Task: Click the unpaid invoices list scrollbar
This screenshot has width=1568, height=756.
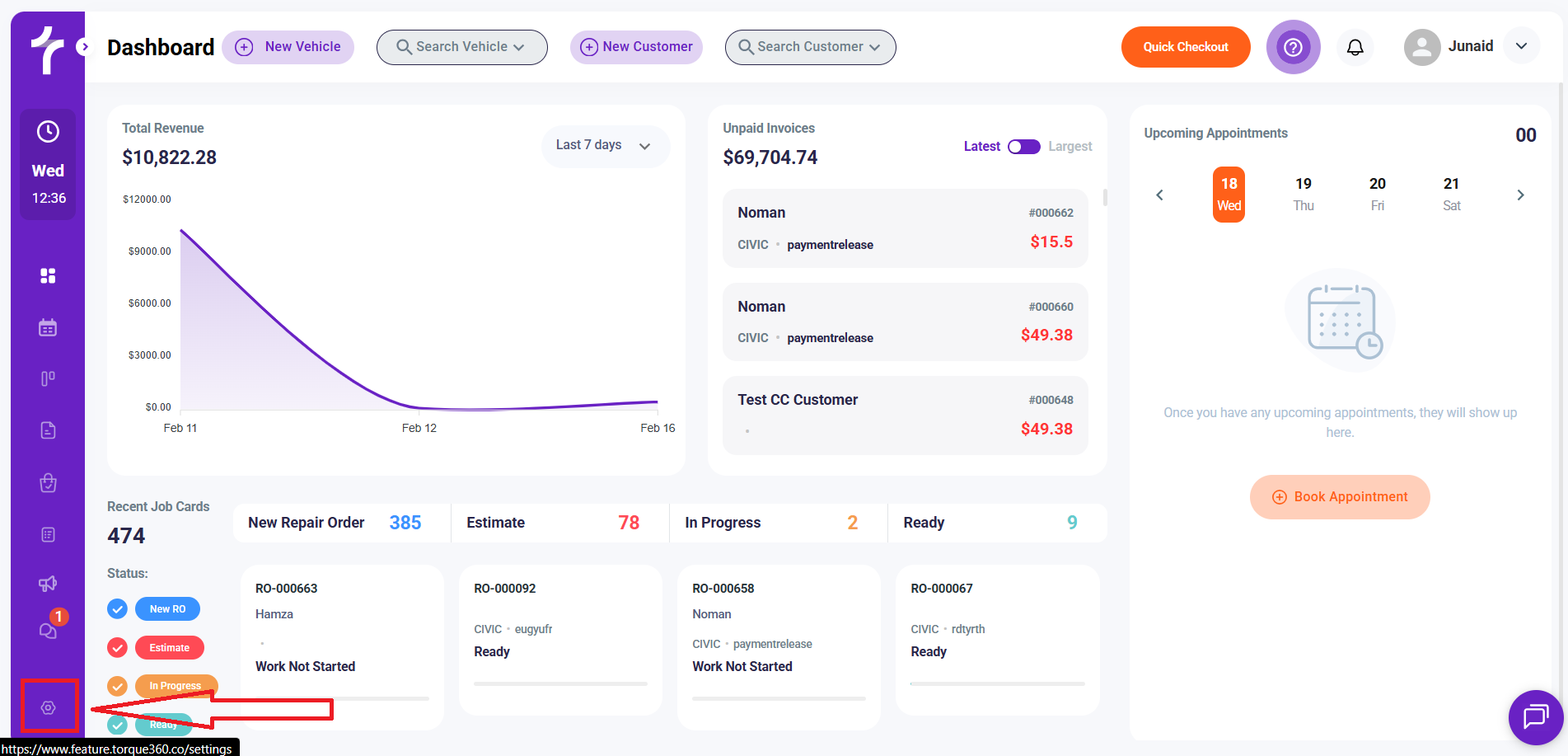Action: click(1105, 198)
